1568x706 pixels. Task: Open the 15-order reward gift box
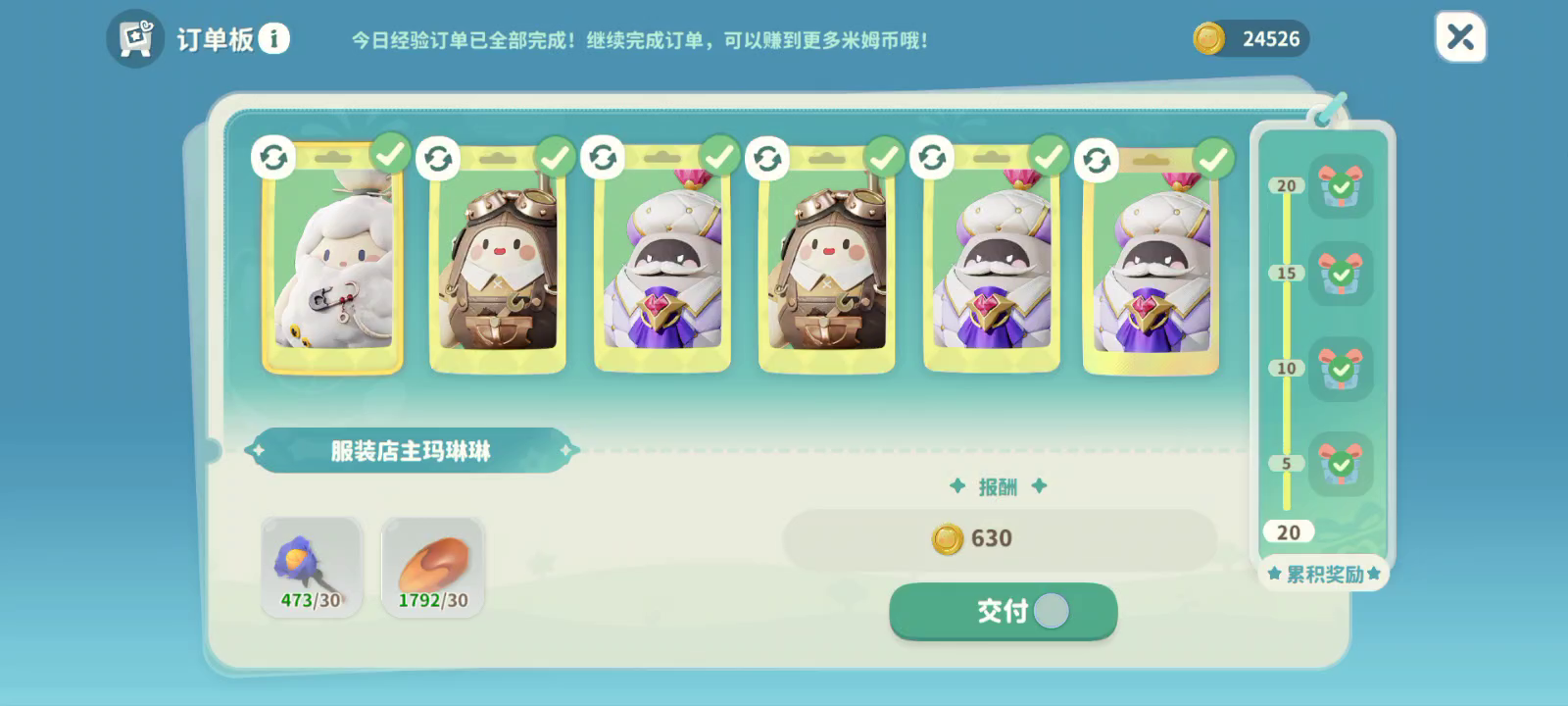[1341, 275]
